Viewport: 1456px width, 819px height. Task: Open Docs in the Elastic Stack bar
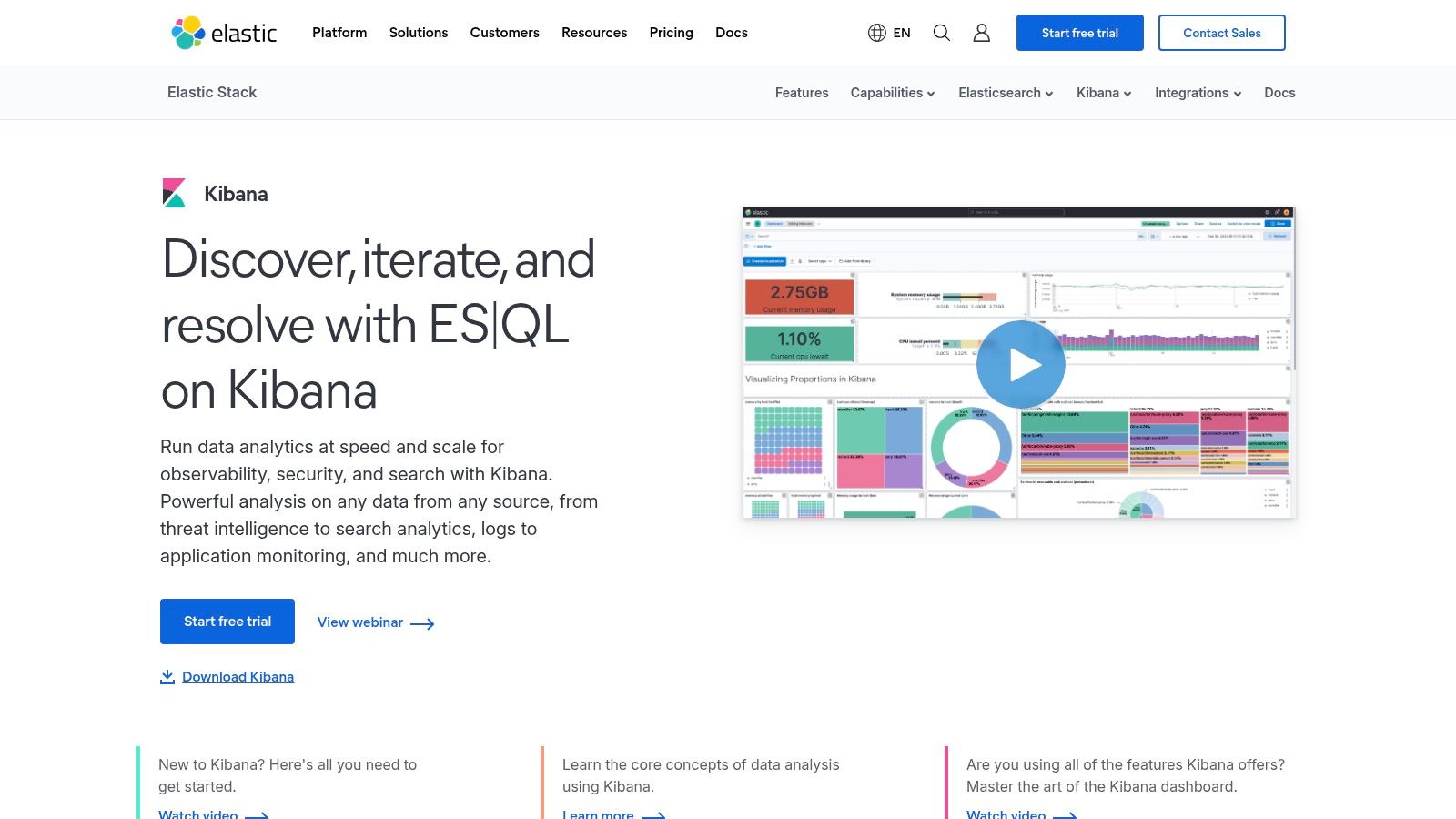(x=1279, y=93)
